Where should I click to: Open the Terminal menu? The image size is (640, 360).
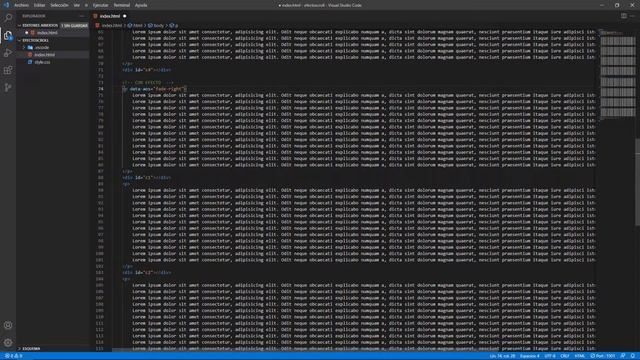(x=122, y=5)
